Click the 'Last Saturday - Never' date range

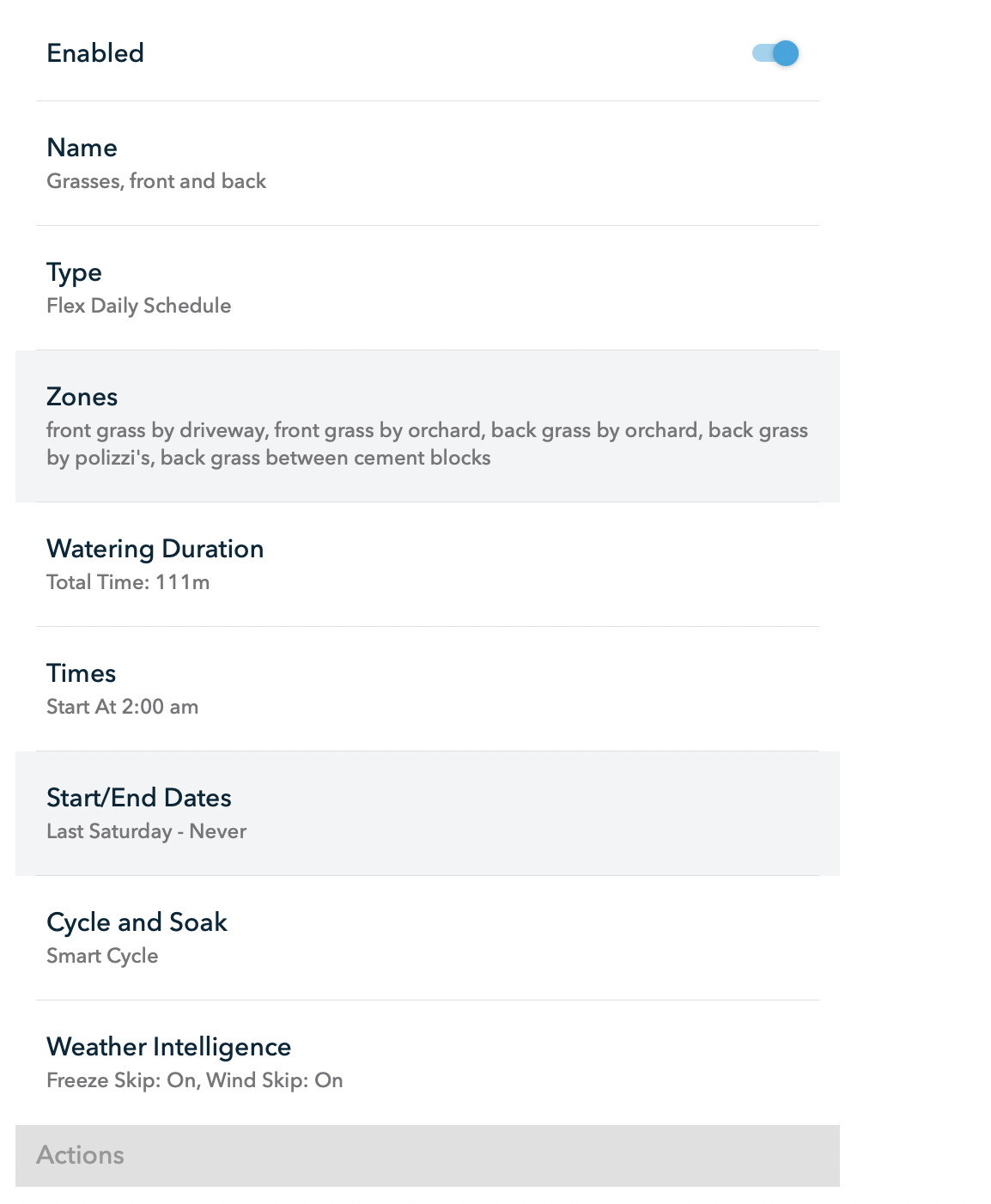tap(146, 831)
